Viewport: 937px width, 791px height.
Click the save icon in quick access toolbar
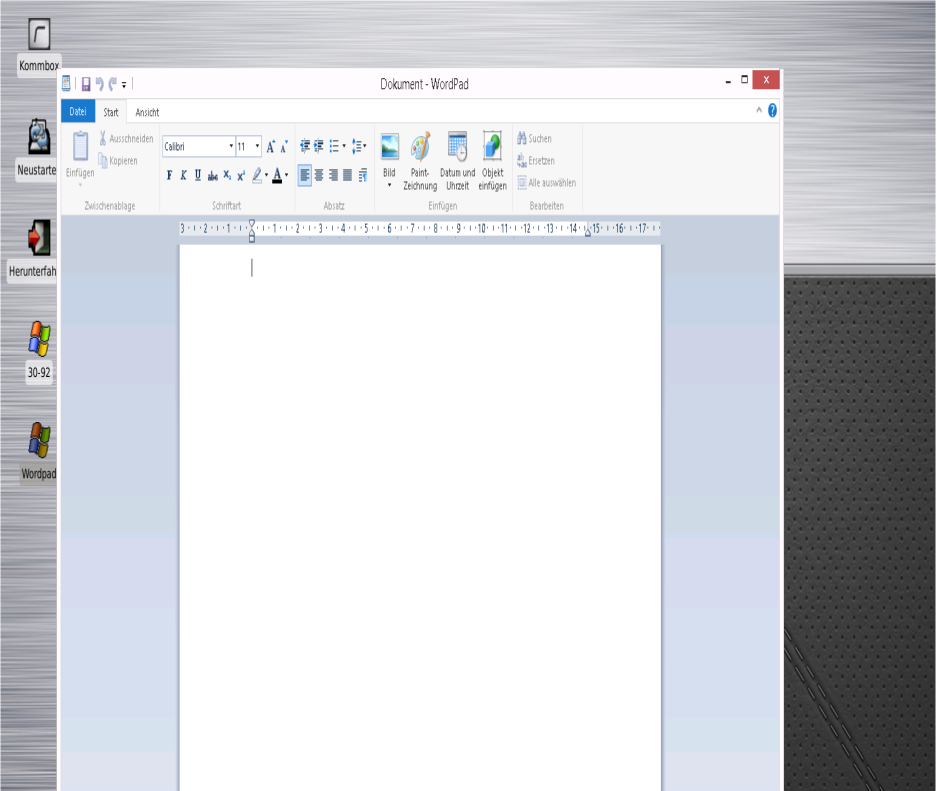86,85
